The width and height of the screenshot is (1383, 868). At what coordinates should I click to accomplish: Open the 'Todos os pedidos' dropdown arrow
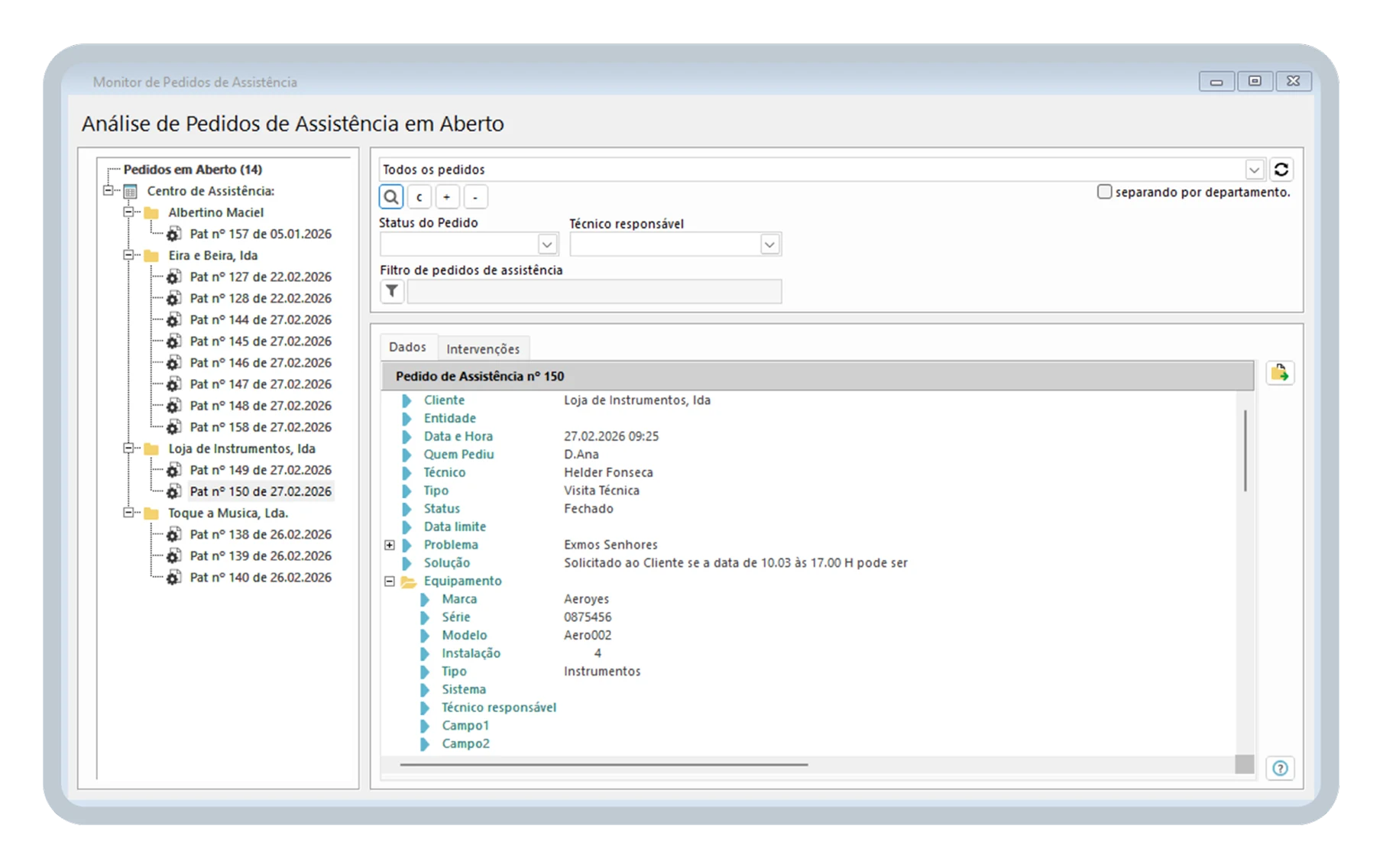click(x=1254, y=170)
